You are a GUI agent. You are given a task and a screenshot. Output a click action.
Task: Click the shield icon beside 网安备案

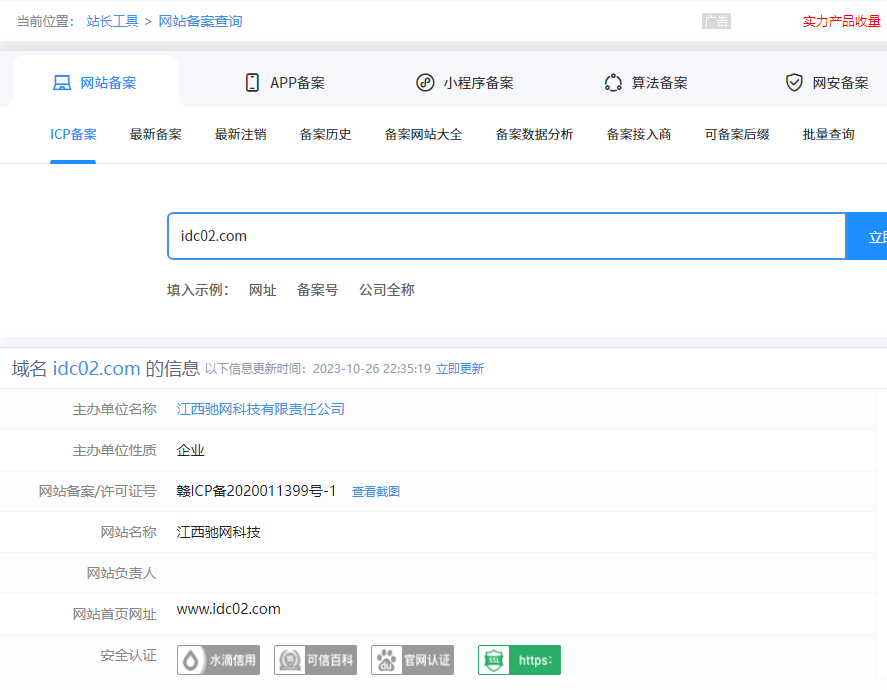click(794, 83)
